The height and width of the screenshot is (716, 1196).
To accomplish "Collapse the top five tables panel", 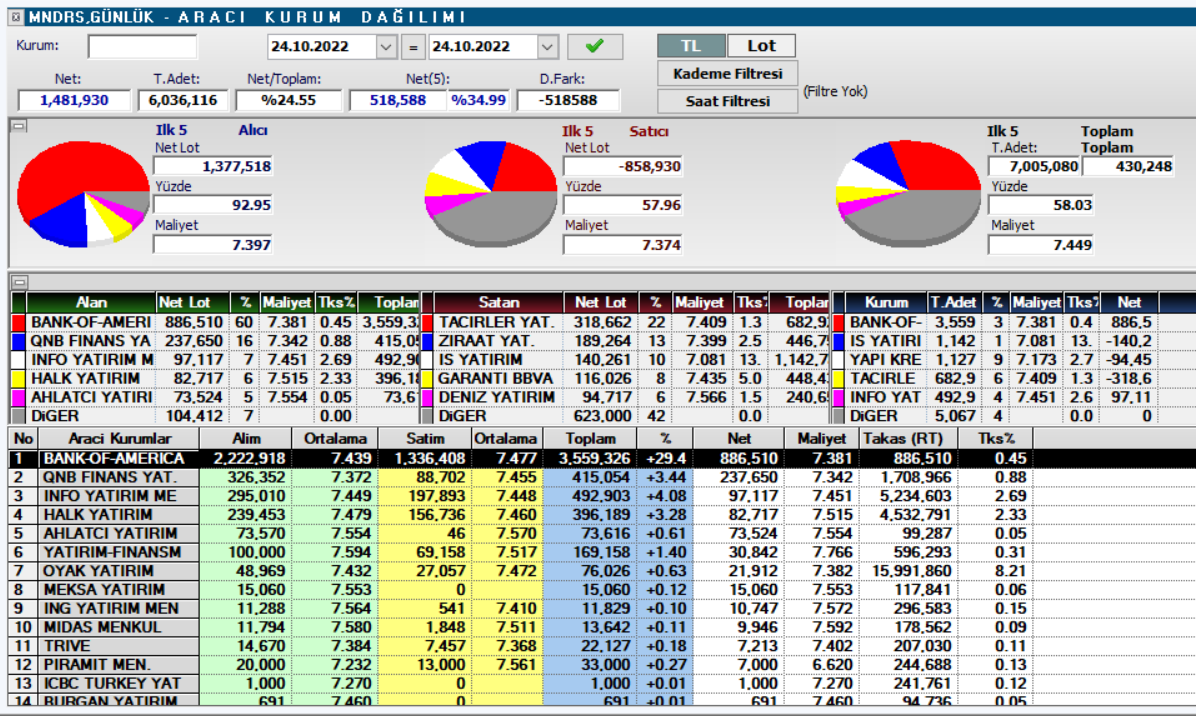I will (20, 281).
